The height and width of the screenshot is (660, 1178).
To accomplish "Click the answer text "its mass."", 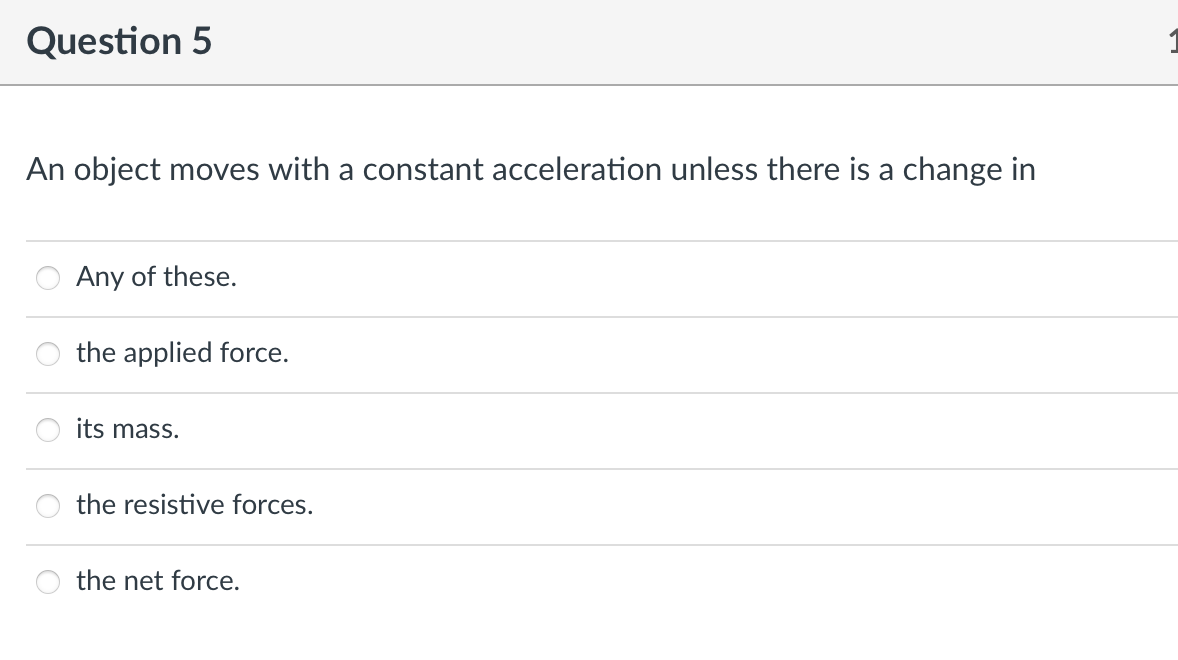I will click(128, 429).
